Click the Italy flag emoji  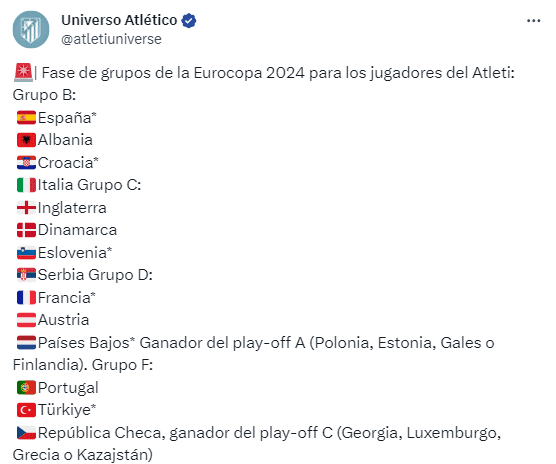click(x=26, y=185)
